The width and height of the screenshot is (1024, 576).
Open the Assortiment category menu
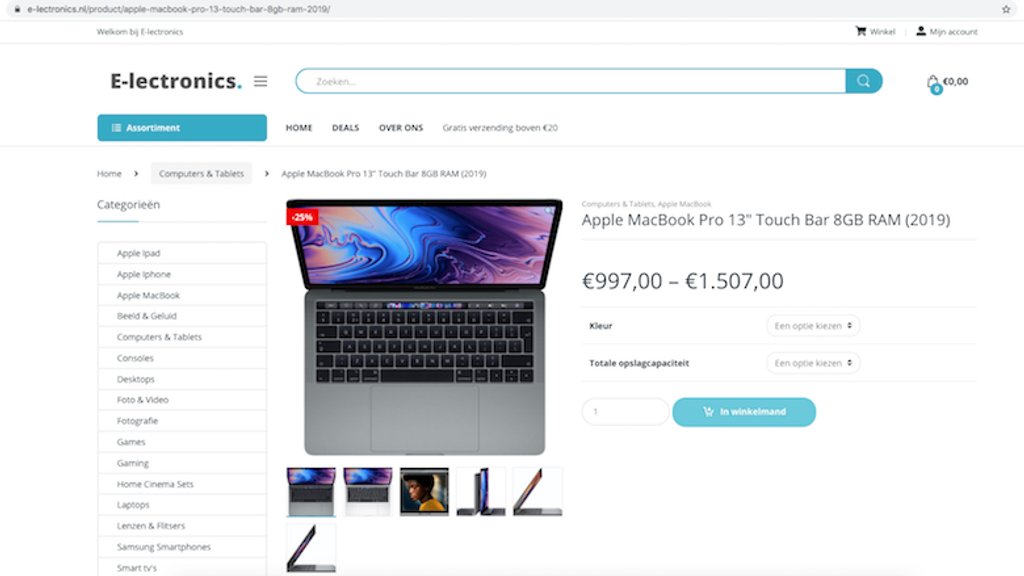point(182,127)
